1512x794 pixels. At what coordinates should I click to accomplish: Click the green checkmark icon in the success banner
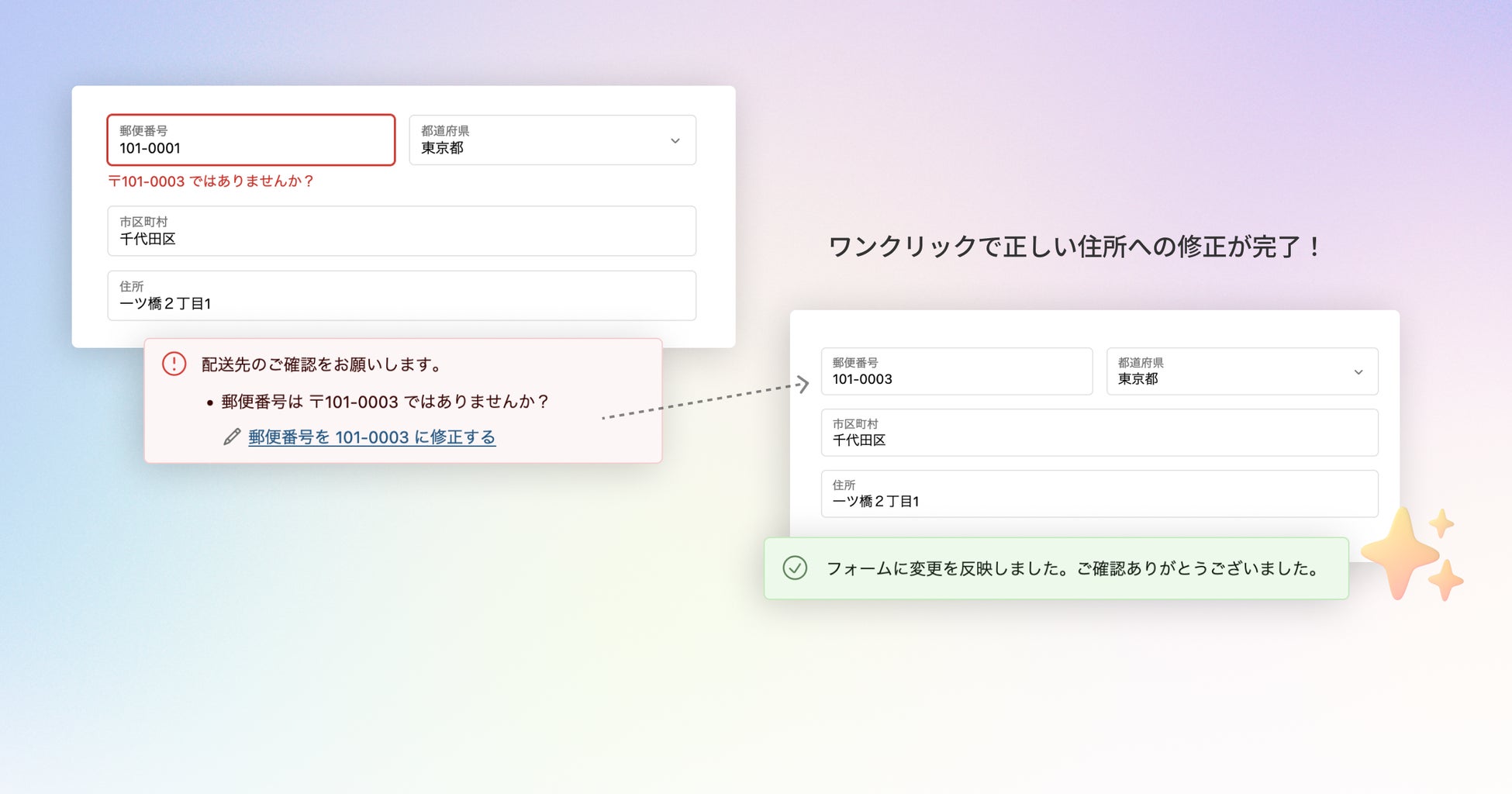(x=795, y=568)
